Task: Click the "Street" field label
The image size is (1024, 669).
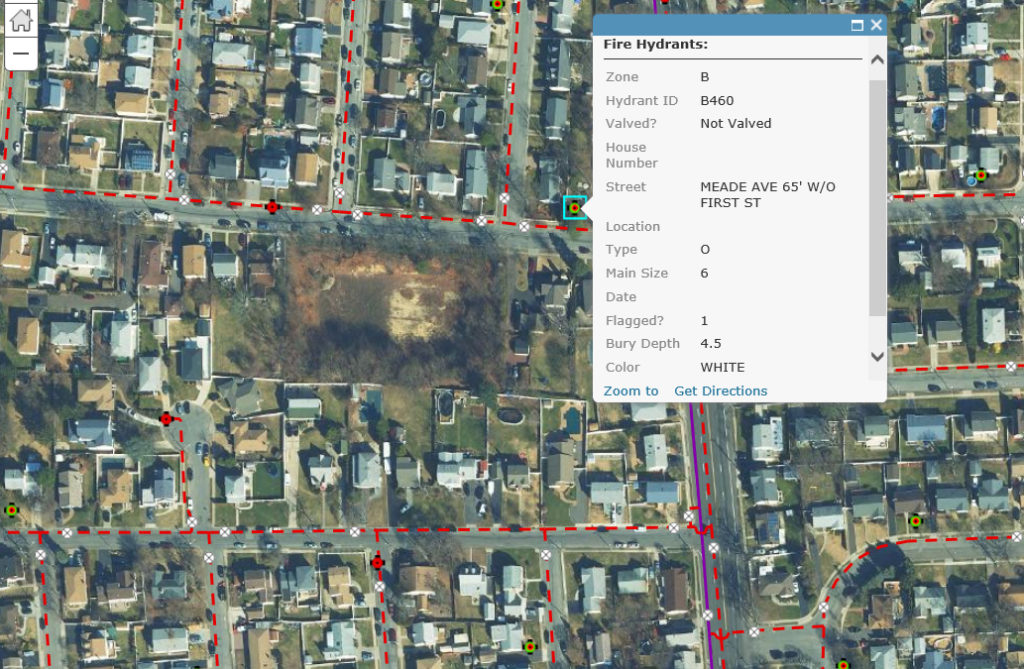Action: pos(626,187)
